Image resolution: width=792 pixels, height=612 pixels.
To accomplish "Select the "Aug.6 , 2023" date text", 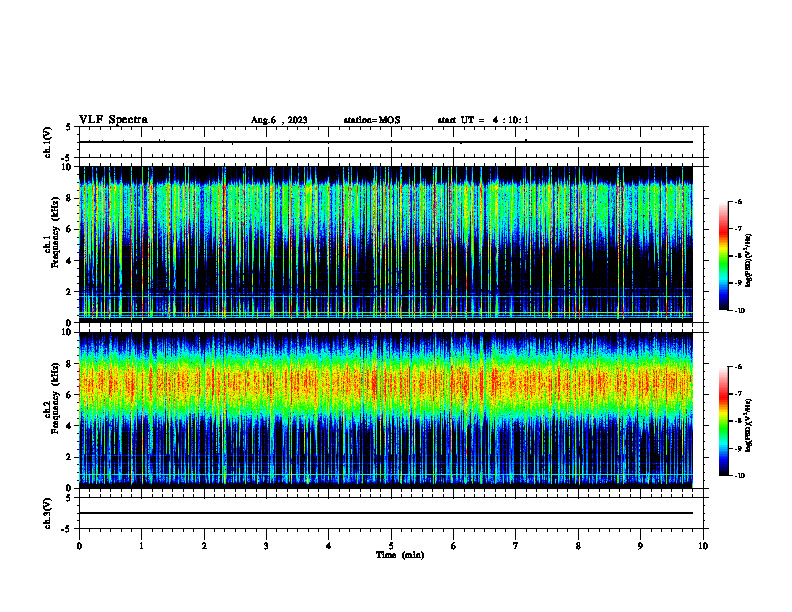I will point(279,120).
